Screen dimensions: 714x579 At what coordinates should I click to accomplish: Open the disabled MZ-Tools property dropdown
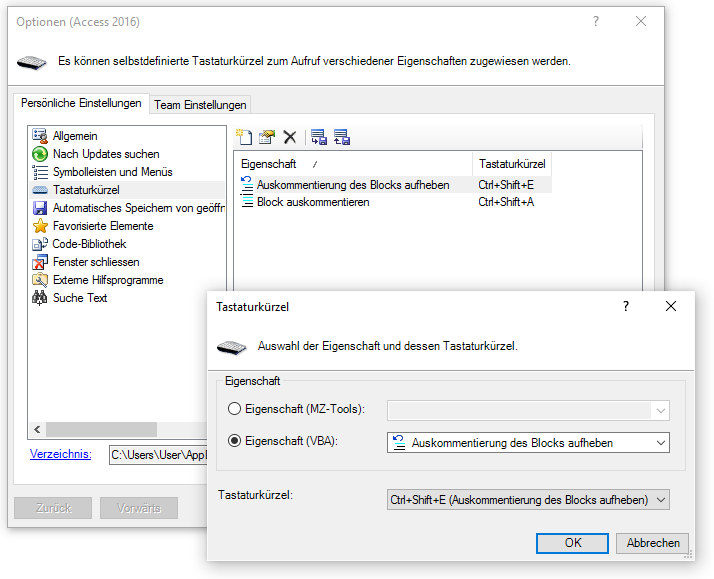528,411
